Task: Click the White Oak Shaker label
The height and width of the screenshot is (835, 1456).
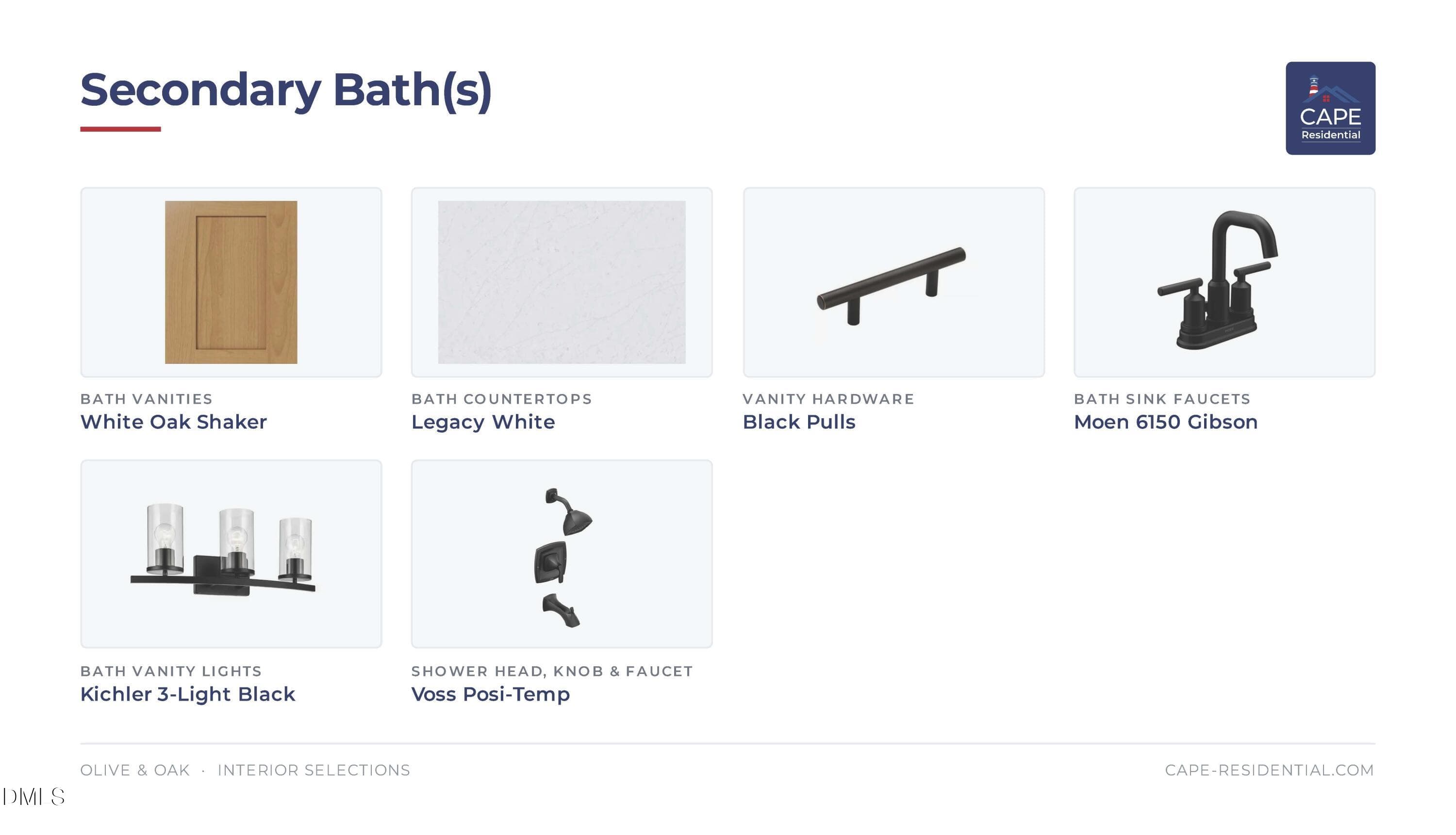Action: point(173,422)
